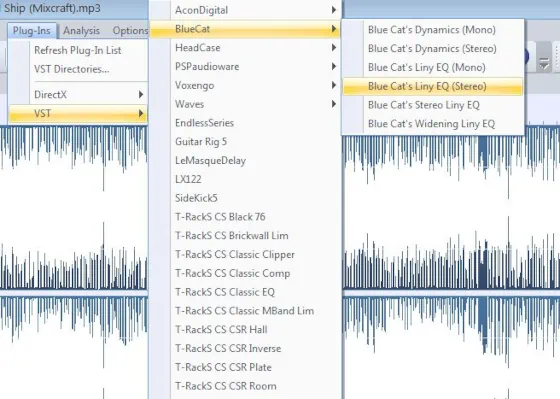Select the EndlessSeries plug-in
The width and height of the screenshot is (560, 399).
coord(245,123)
